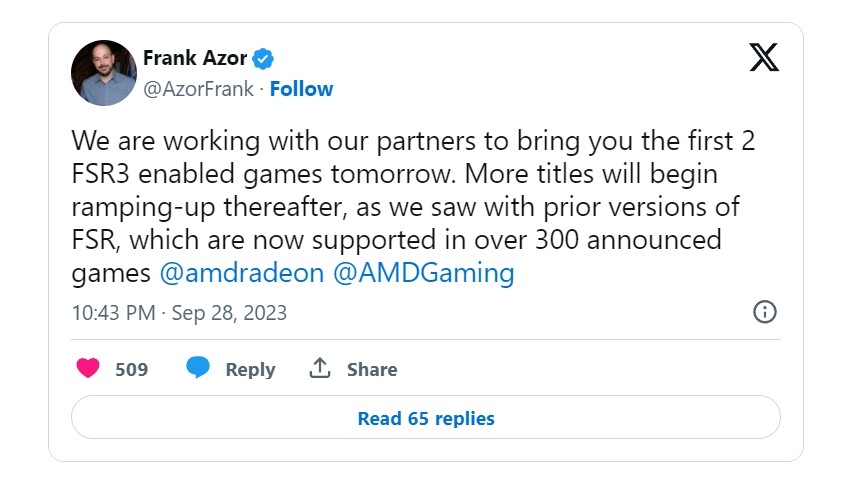
Task: Open the Frank Azor display name
Action: (x=195, y=58)
